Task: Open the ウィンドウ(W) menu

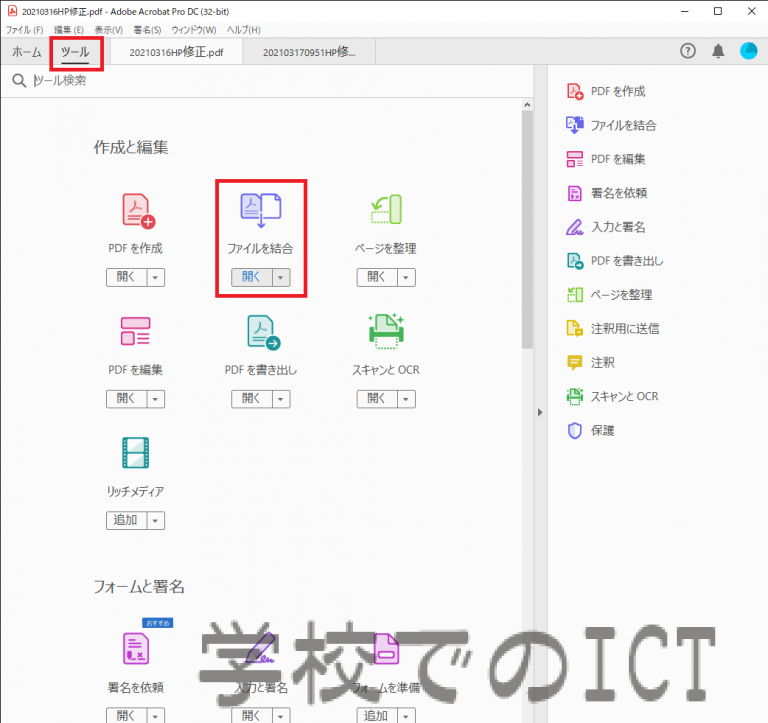Action: pyautogui.click(x=193, y=30)
